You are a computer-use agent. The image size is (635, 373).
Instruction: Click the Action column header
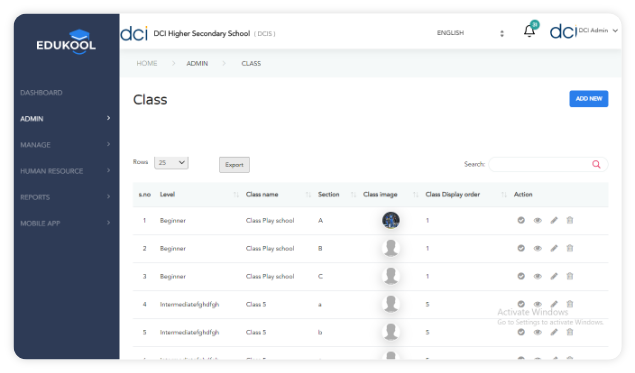523,194
